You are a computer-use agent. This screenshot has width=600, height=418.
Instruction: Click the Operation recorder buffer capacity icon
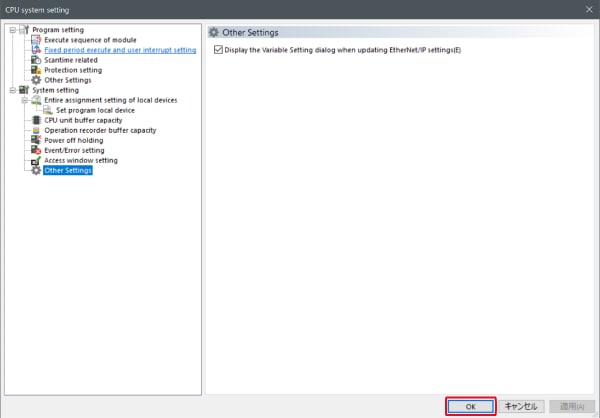click(x=36, y=130)
